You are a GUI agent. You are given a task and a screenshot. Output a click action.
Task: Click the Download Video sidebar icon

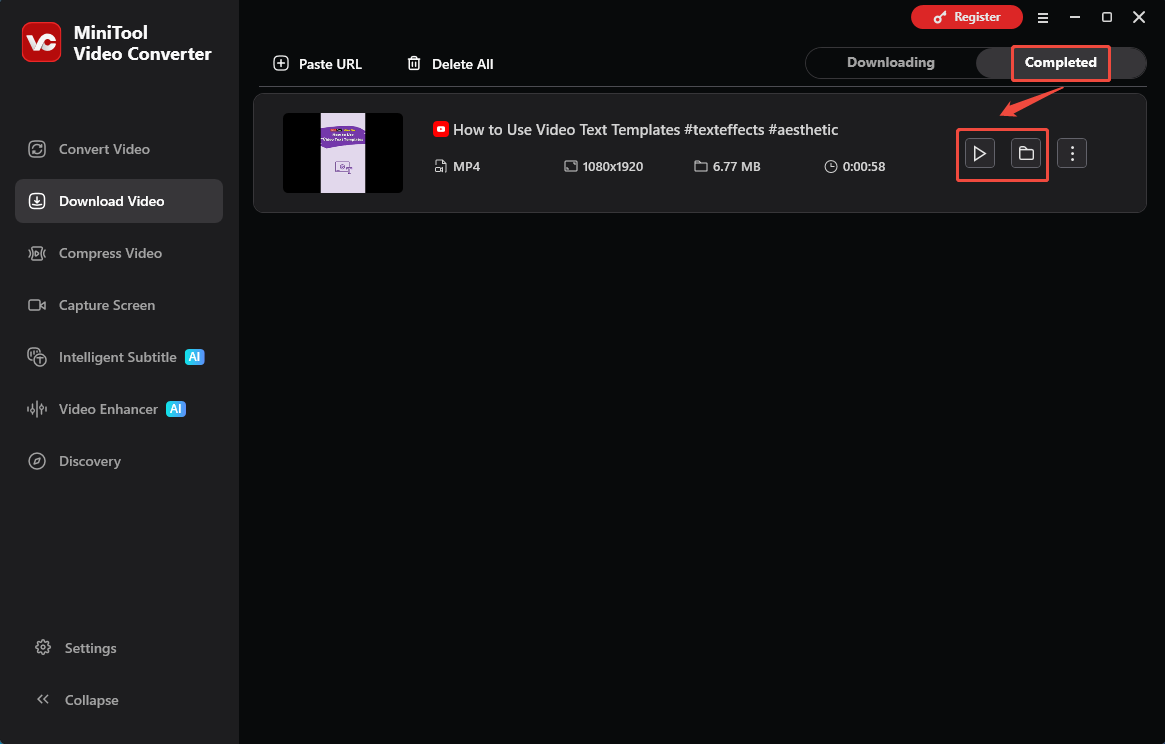coord(37,201)
